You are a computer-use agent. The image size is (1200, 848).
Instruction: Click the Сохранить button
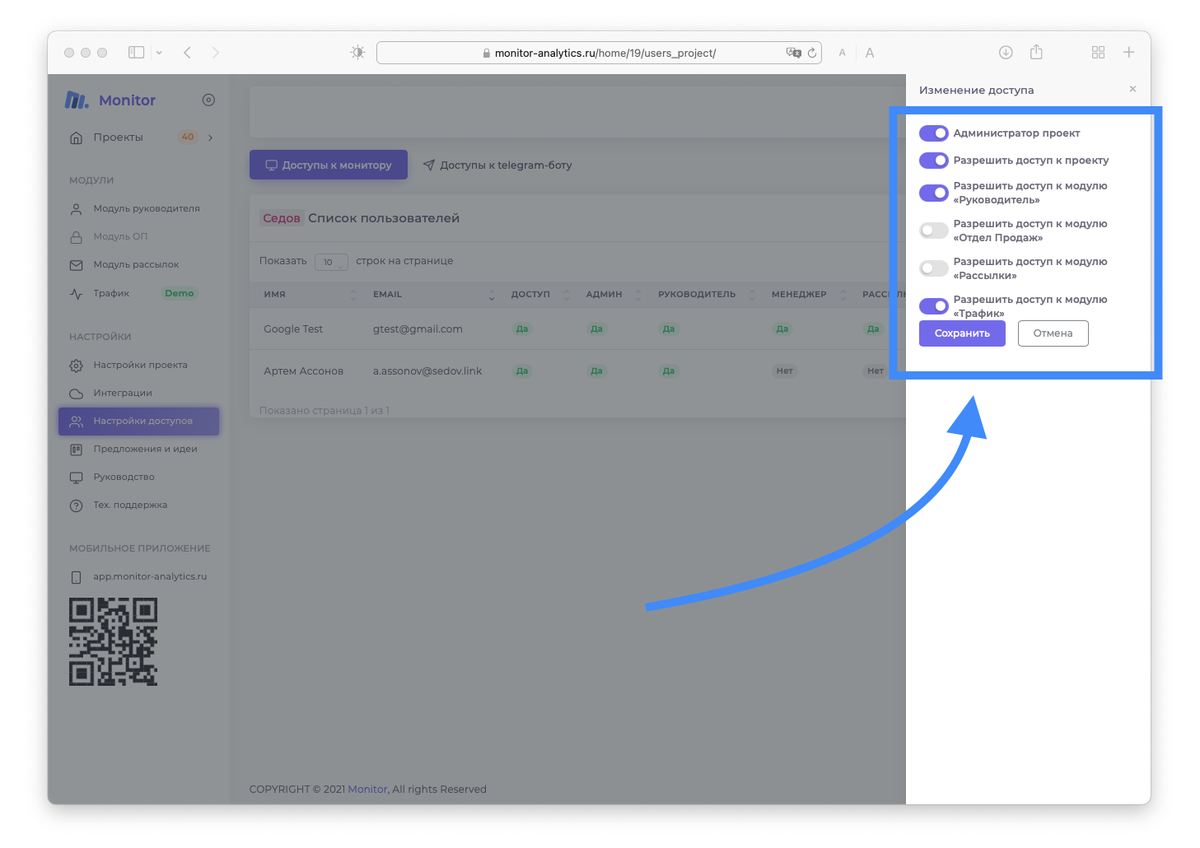(961, 333)
